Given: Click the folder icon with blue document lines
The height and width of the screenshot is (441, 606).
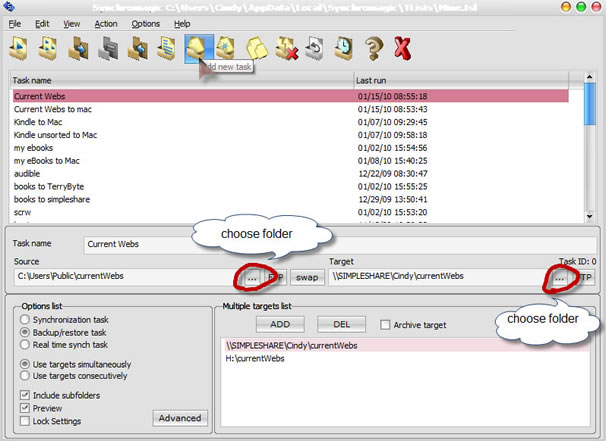Looking at the screenshot, I should click(167, 48).
